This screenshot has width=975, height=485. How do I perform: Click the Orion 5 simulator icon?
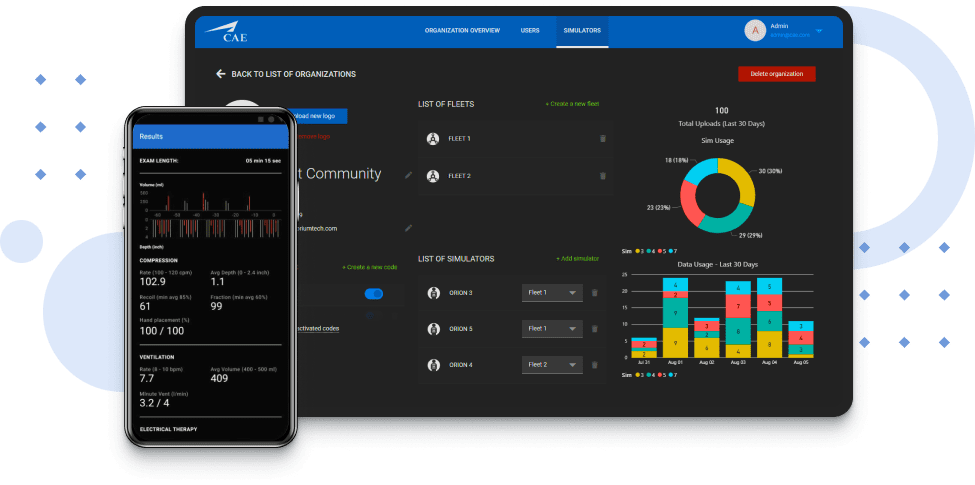coord(434,329)
